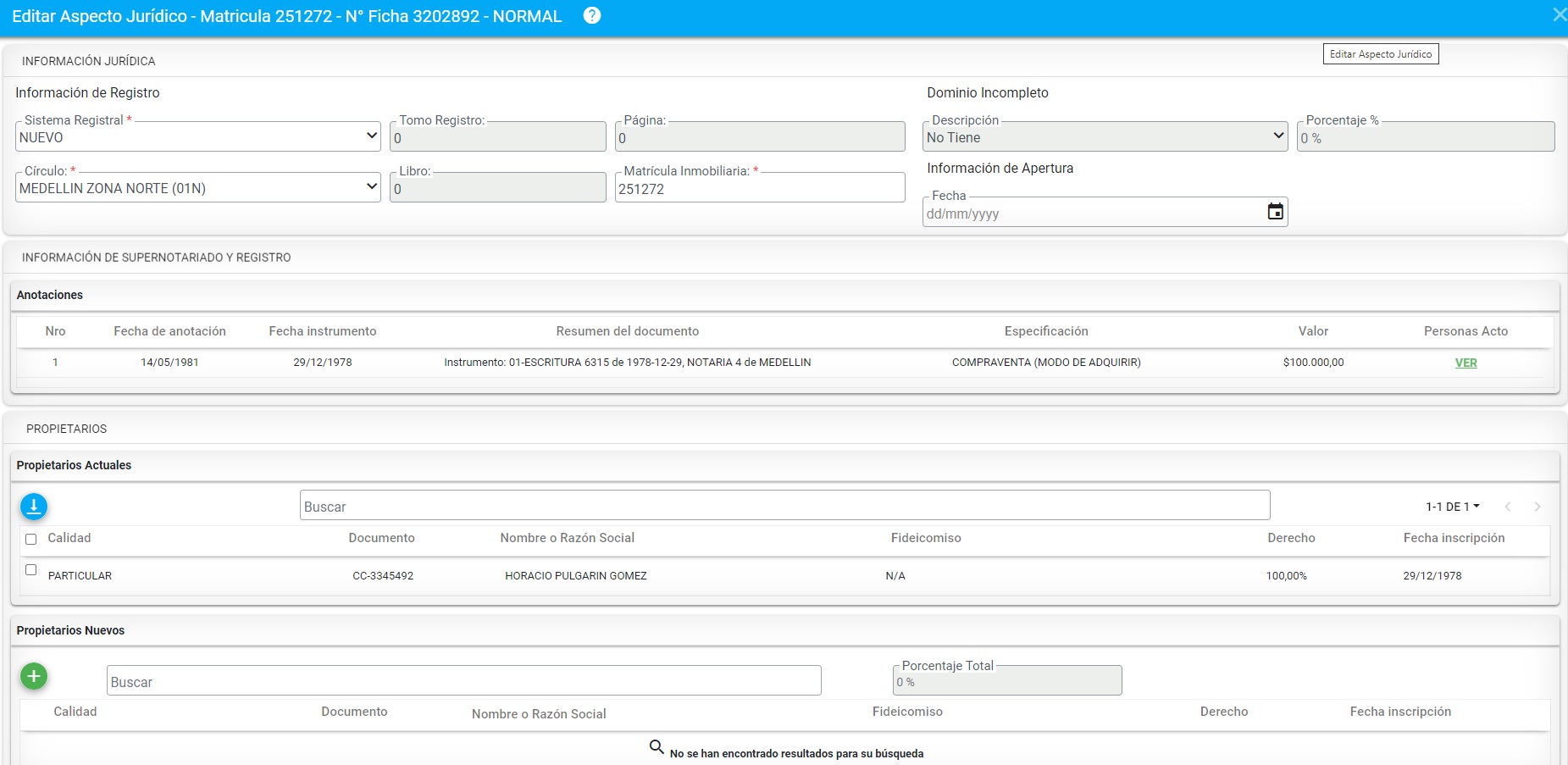1568x765 pixels.
Task: Open the Sistema Registral dropdown
Action: (198, 136)
